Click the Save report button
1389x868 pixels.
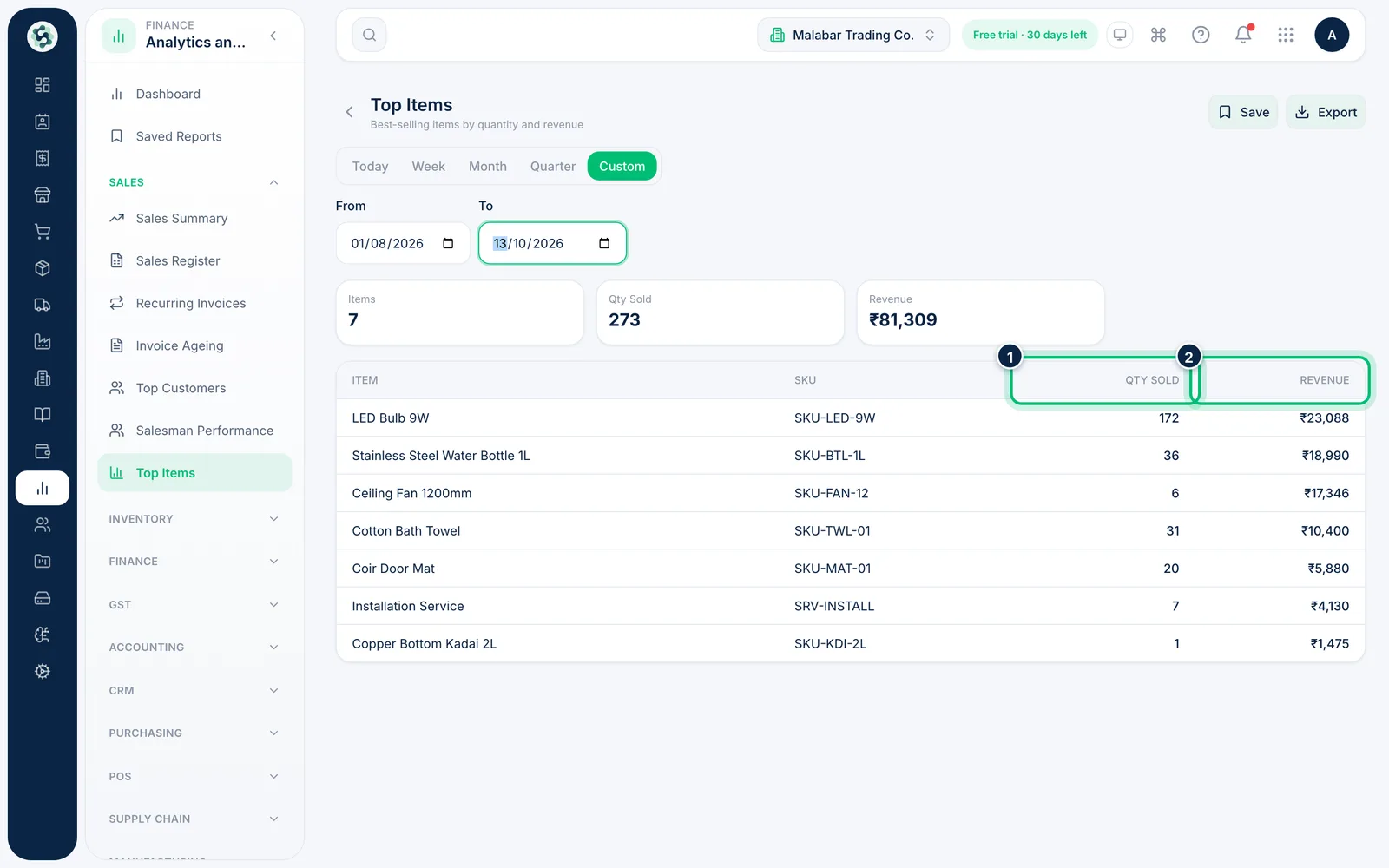coord(1243,112)
